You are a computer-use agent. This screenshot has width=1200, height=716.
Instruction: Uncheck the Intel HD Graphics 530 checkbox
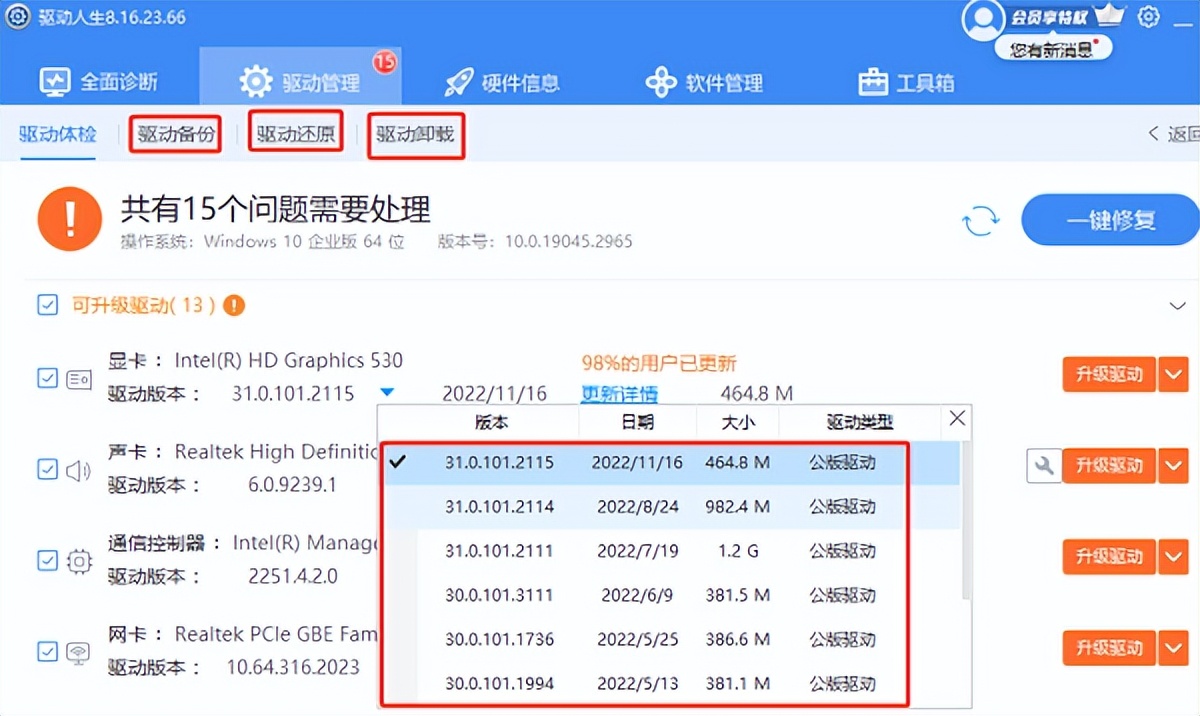[47, 378]
